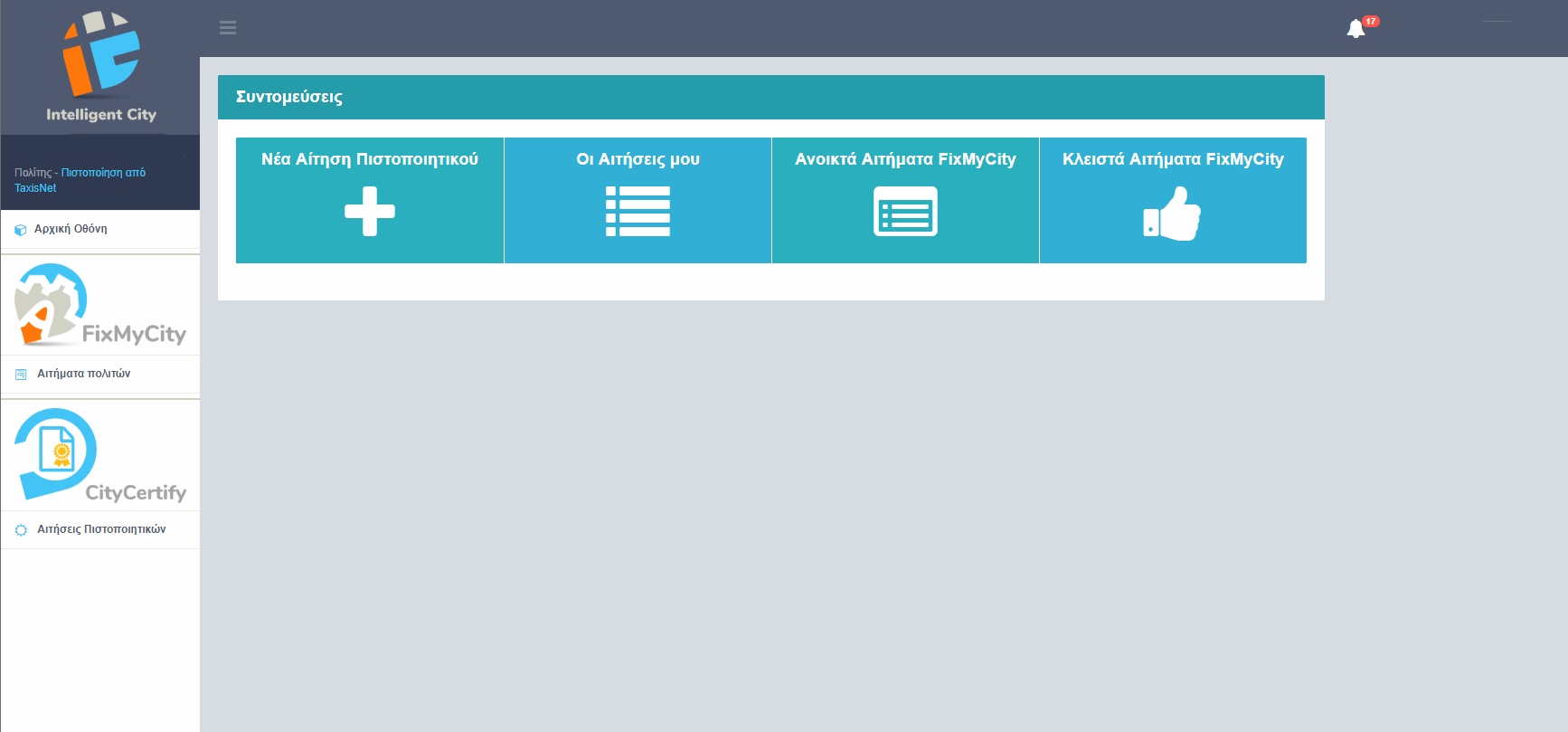Click the Πιστοποίηση από TaxisNet link
The image size is (1568, 732).
(102, 173)
